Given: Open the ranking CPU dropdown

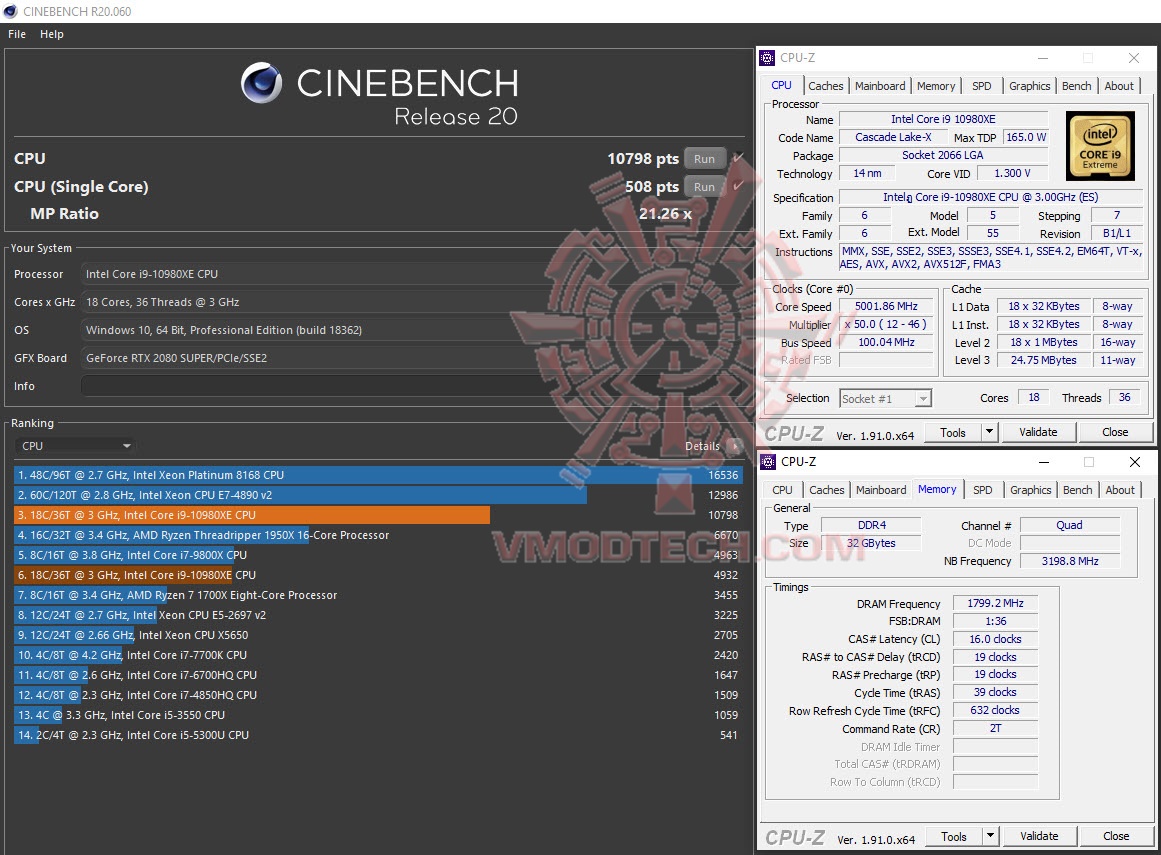Looking at the screenshot, I should click(x=75, y=446).
